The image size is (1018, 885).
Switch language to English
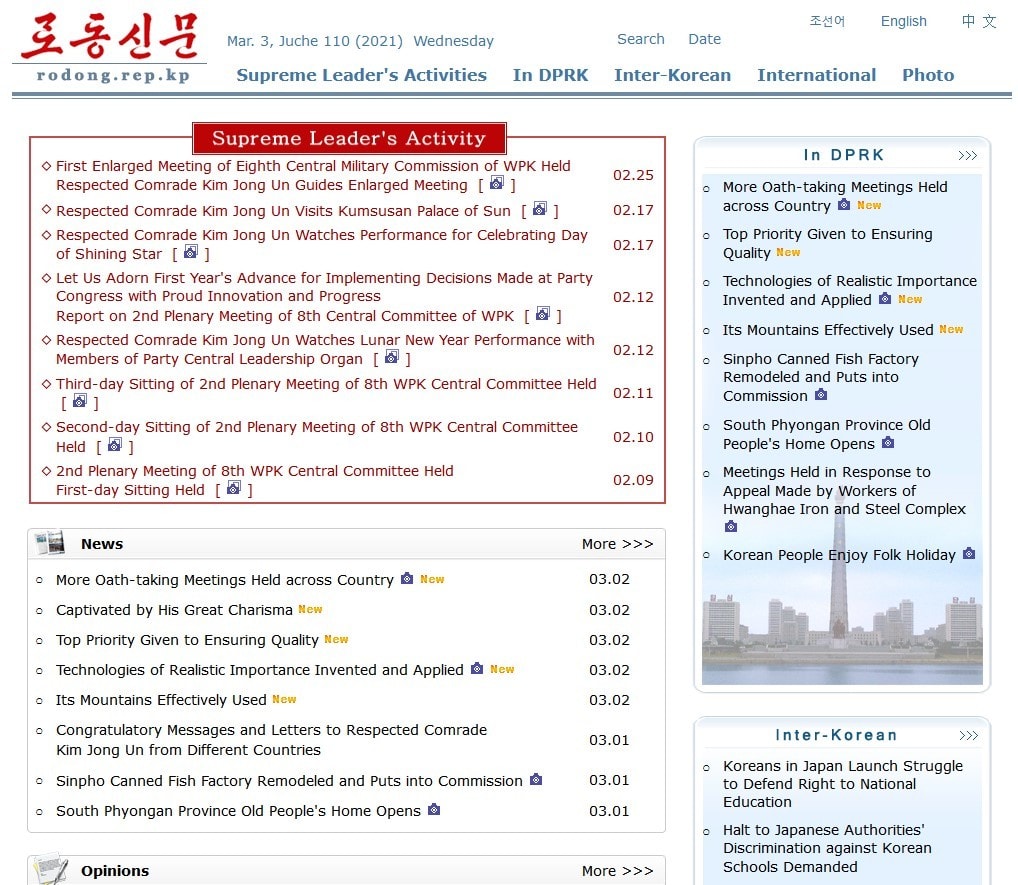pos(903,21)
